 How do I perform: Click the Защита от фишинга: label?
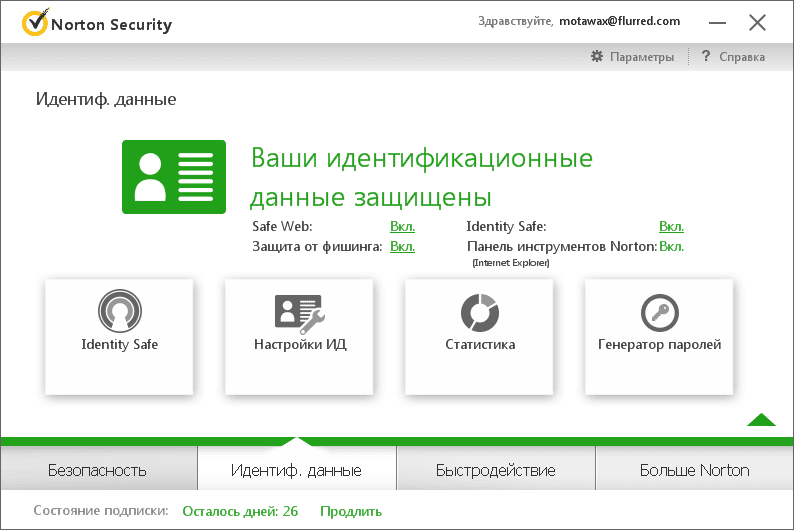[317, 247]
